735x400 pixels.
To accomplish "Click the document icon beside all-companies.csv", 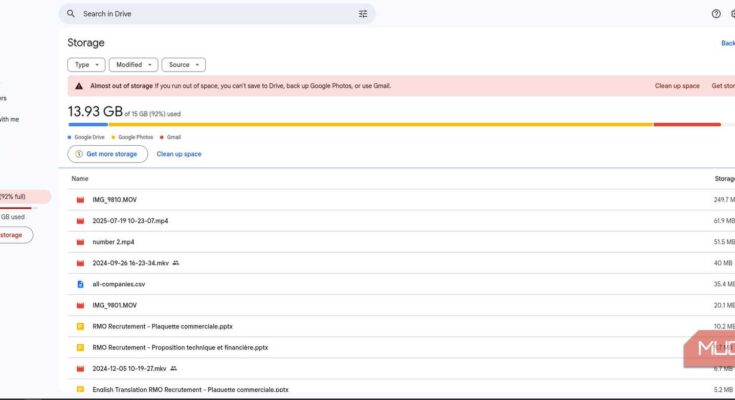I will 80,284.
